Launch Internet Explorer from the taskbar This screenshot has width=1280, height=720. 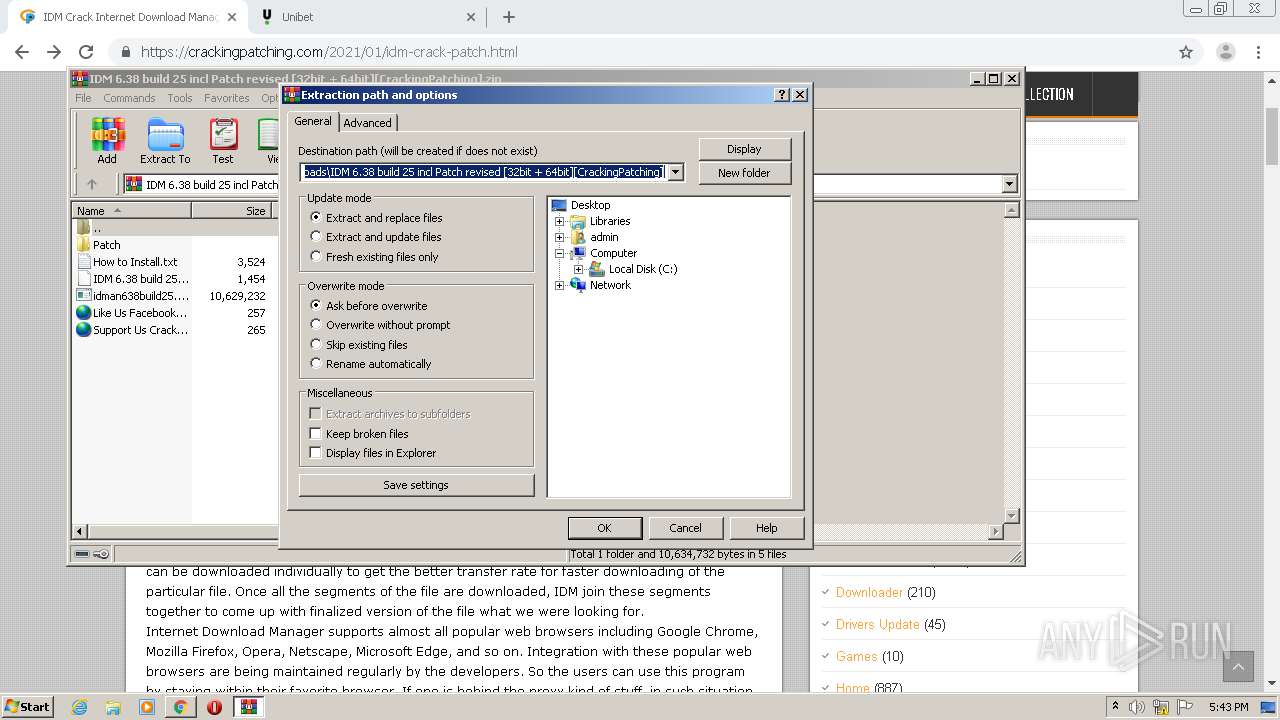tap(80, 707)
